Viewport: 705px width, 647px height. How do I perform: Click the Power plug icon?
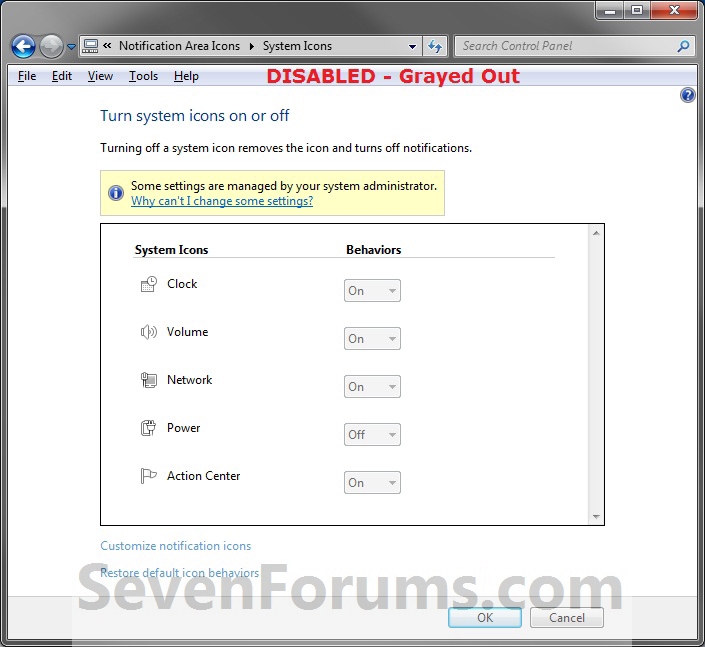pyautogui.click(x=149, y=428)
